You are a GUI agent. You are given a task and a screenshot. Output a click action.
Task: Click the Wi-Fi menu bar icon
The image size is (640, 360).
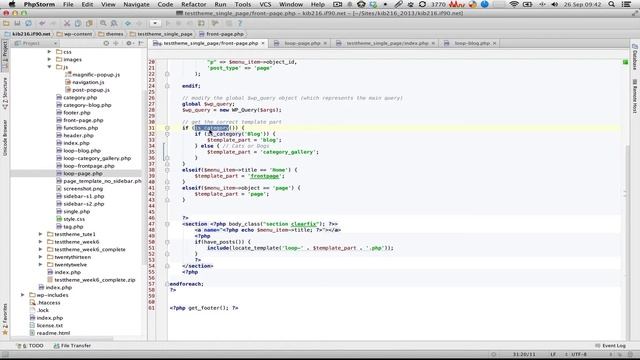tap(514, 4)
